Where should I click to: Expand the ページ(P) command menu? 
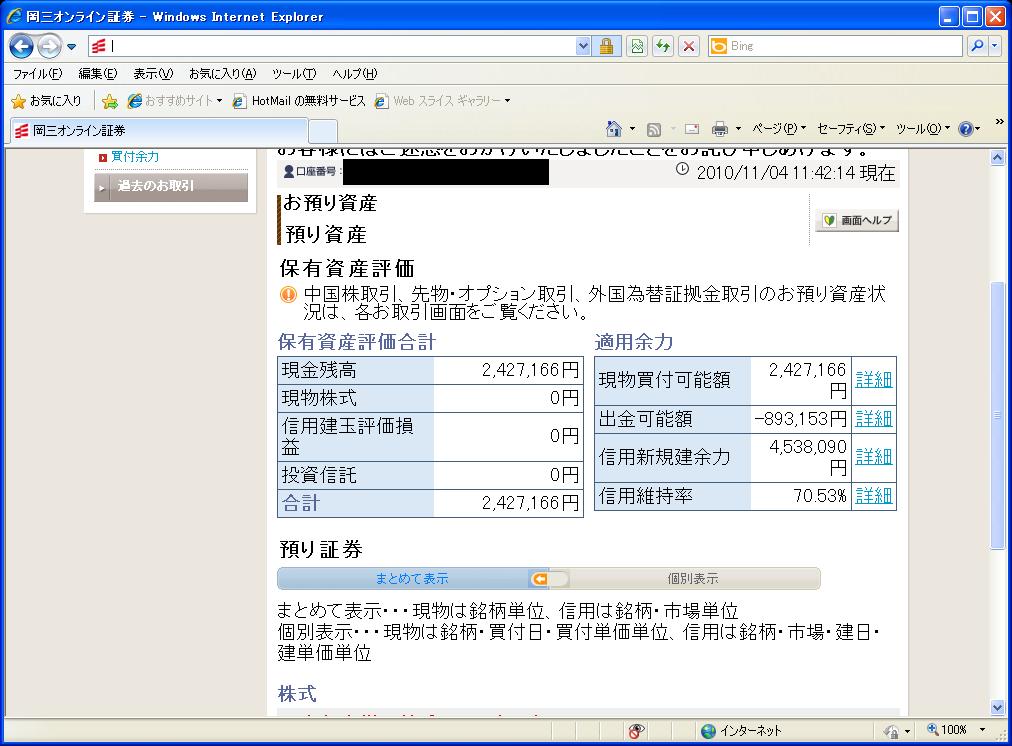click(x=778, y=129)
